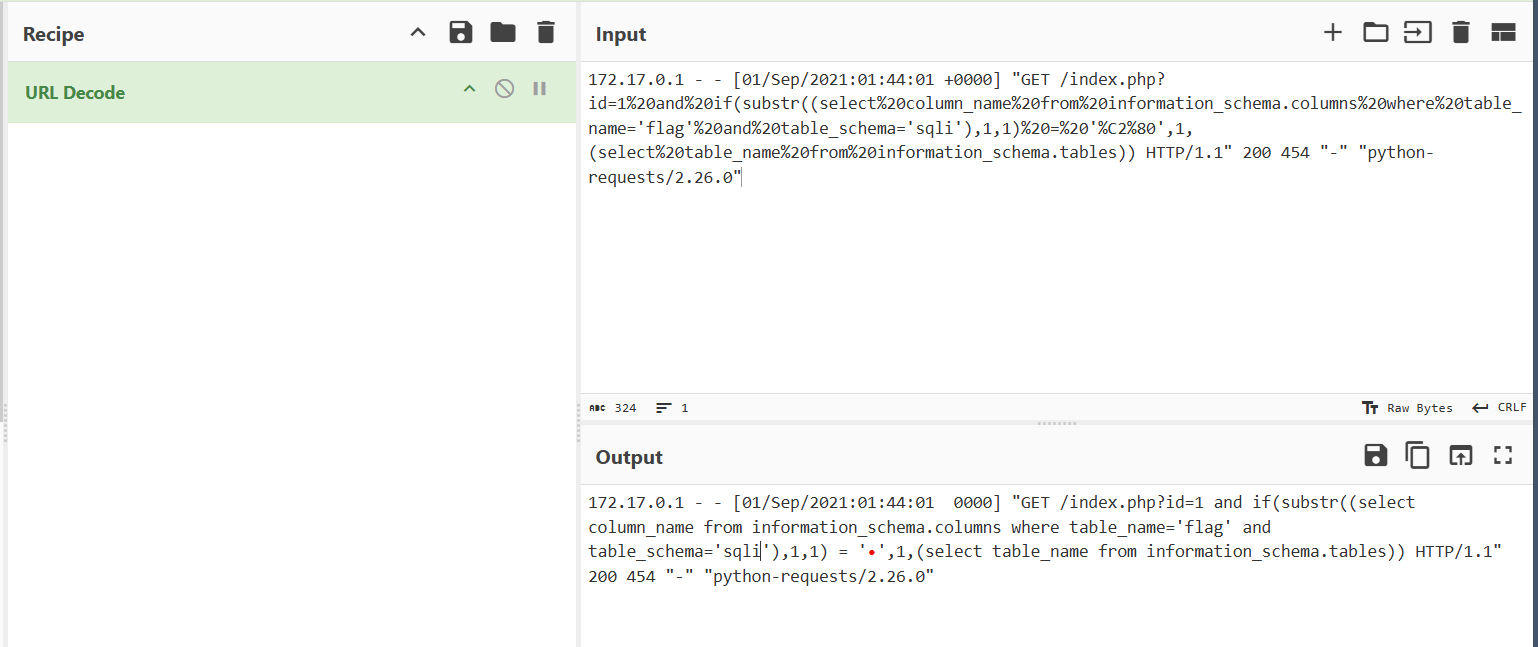Viewport: 1538px width, 647px height.
Task: Maximise the output pane
Action: [x=1502, y=456]
